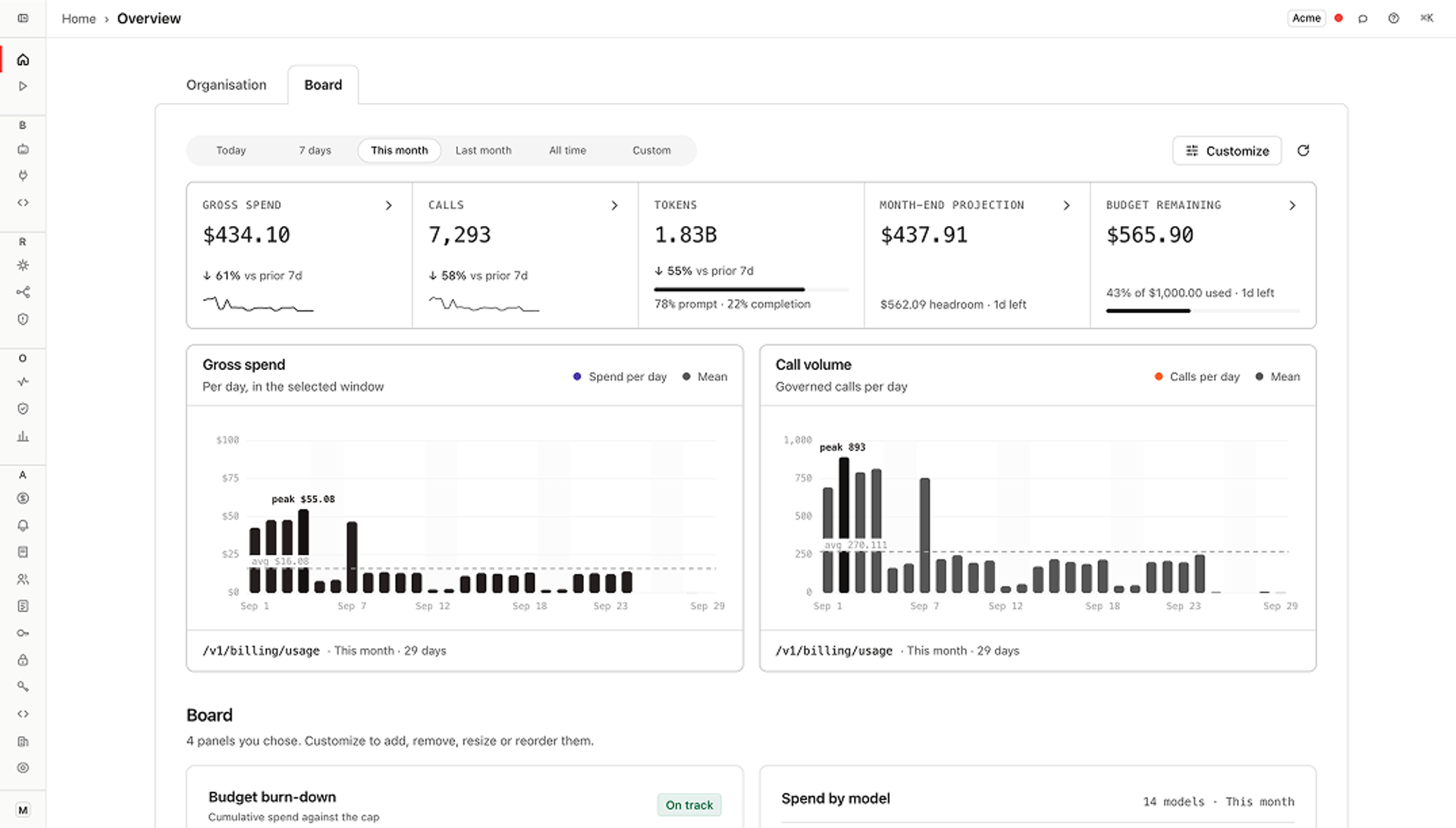
Task: Switch to the Board tab
Action: pos(323,85)
